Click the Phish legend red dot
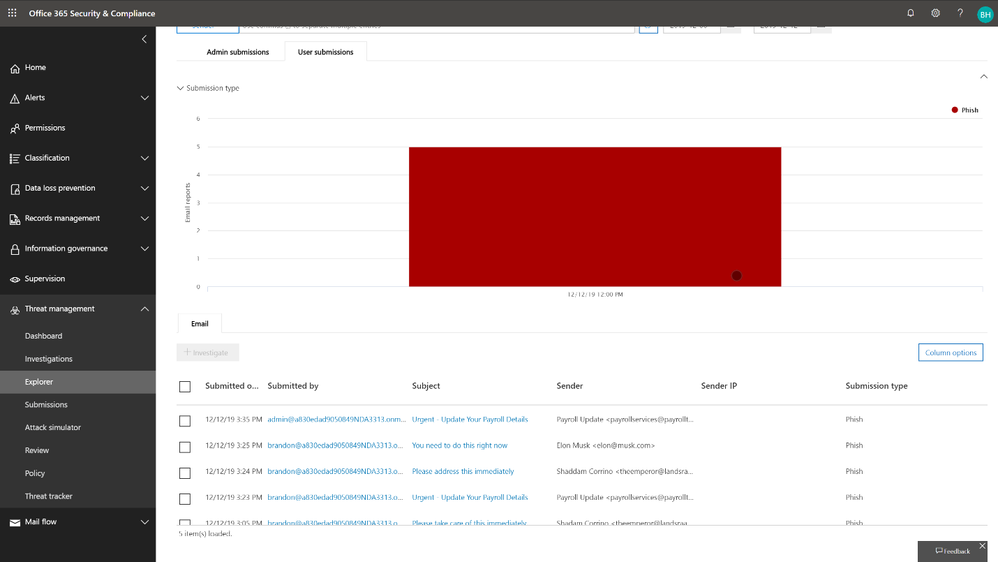 point(954,110)
